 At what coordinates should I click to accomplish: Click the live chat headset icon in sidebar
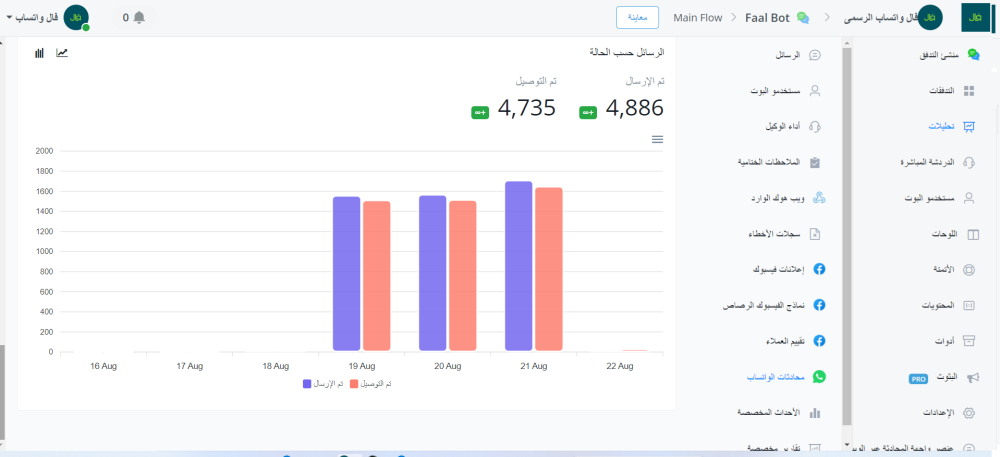(968, 162)
